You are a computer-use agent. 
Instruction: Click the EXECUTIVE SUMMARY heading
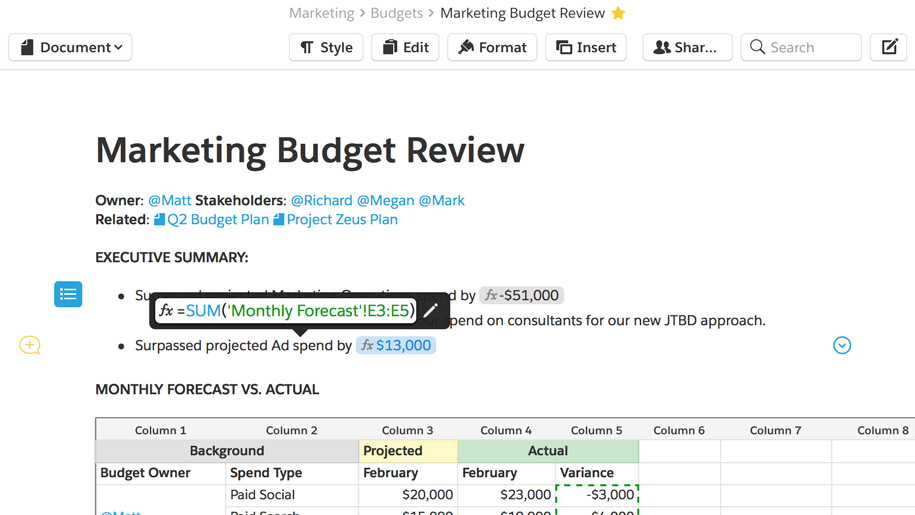(172, 257)
